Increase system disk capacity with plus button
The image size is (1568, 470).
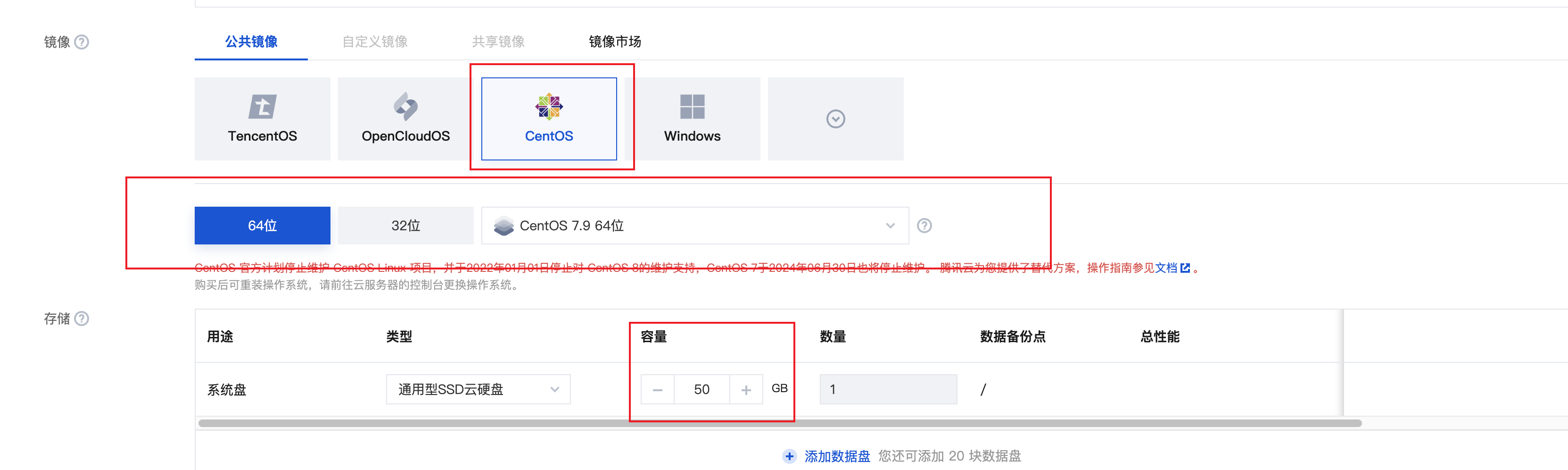click(x=746, y=389)
